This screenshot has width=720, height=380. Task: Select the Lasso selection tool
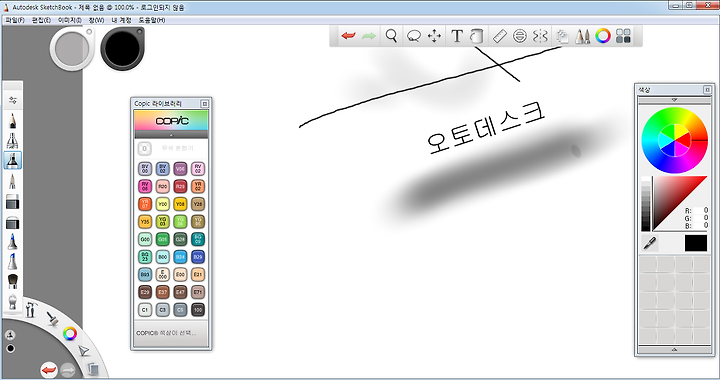(414, 36)
